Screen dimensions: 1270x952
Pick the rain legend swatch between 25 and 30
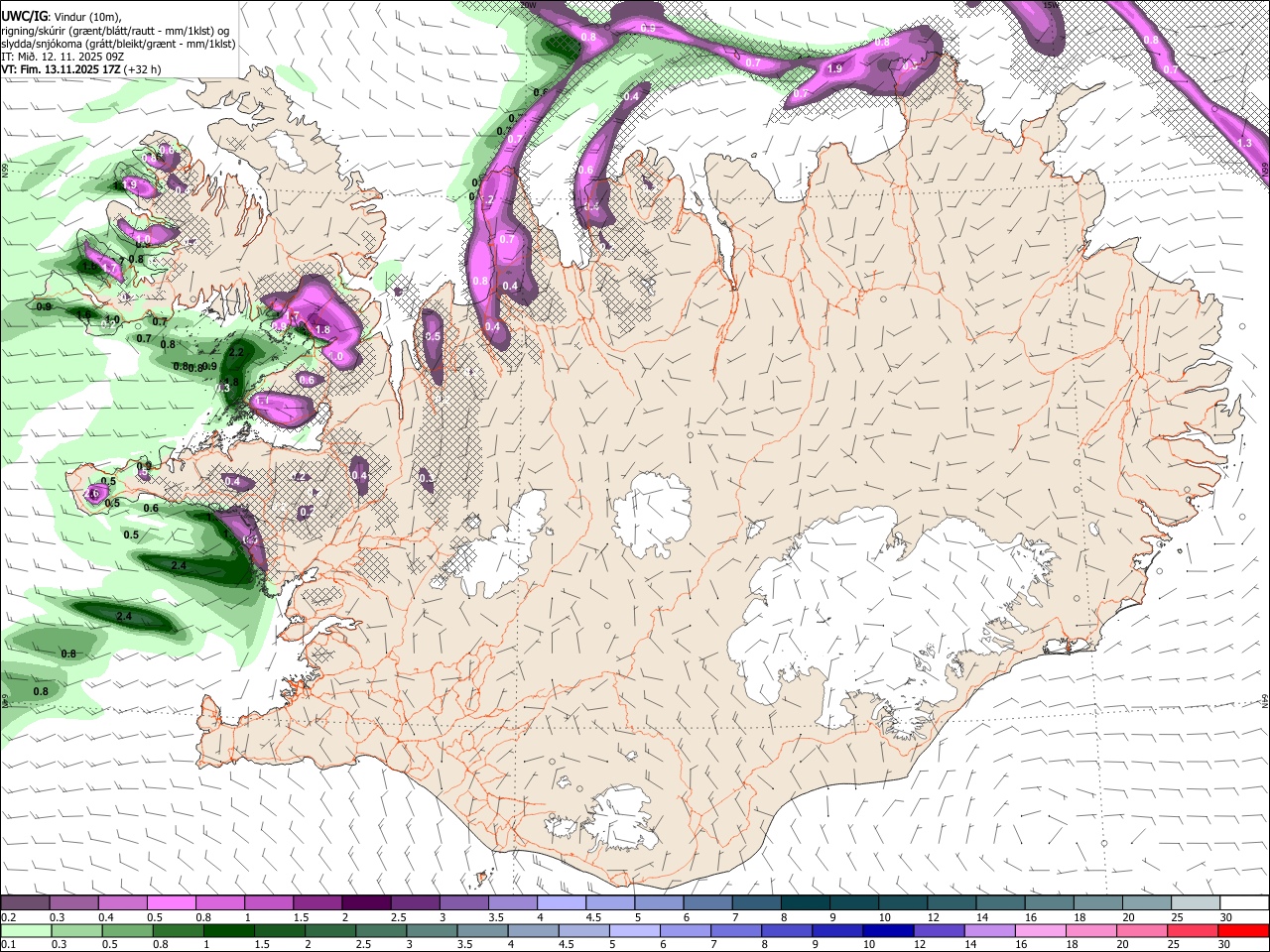click(1195, 931)
